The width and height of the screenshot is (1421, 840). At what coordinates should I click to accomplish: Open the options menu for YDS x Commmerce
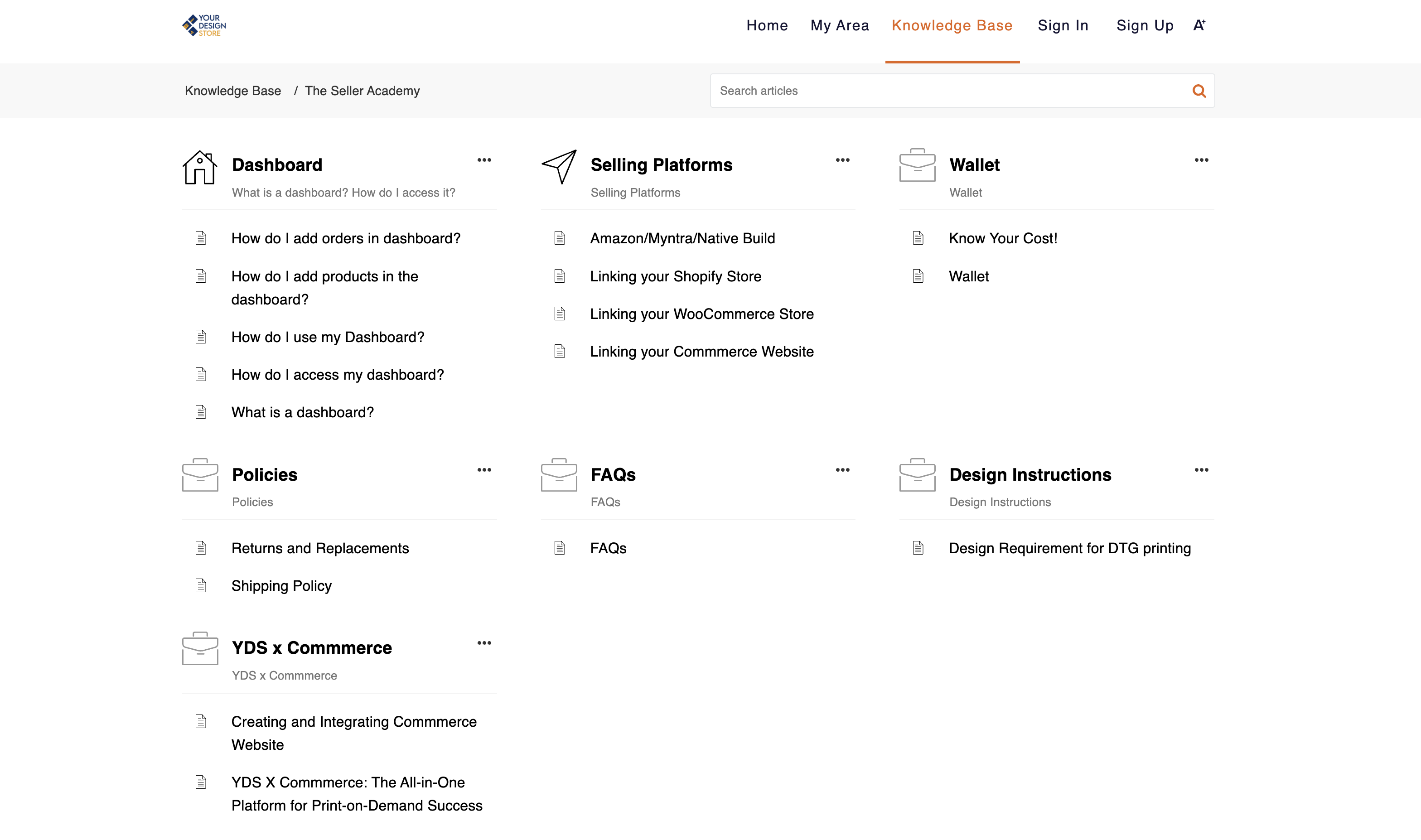click(x=484, y=642)
